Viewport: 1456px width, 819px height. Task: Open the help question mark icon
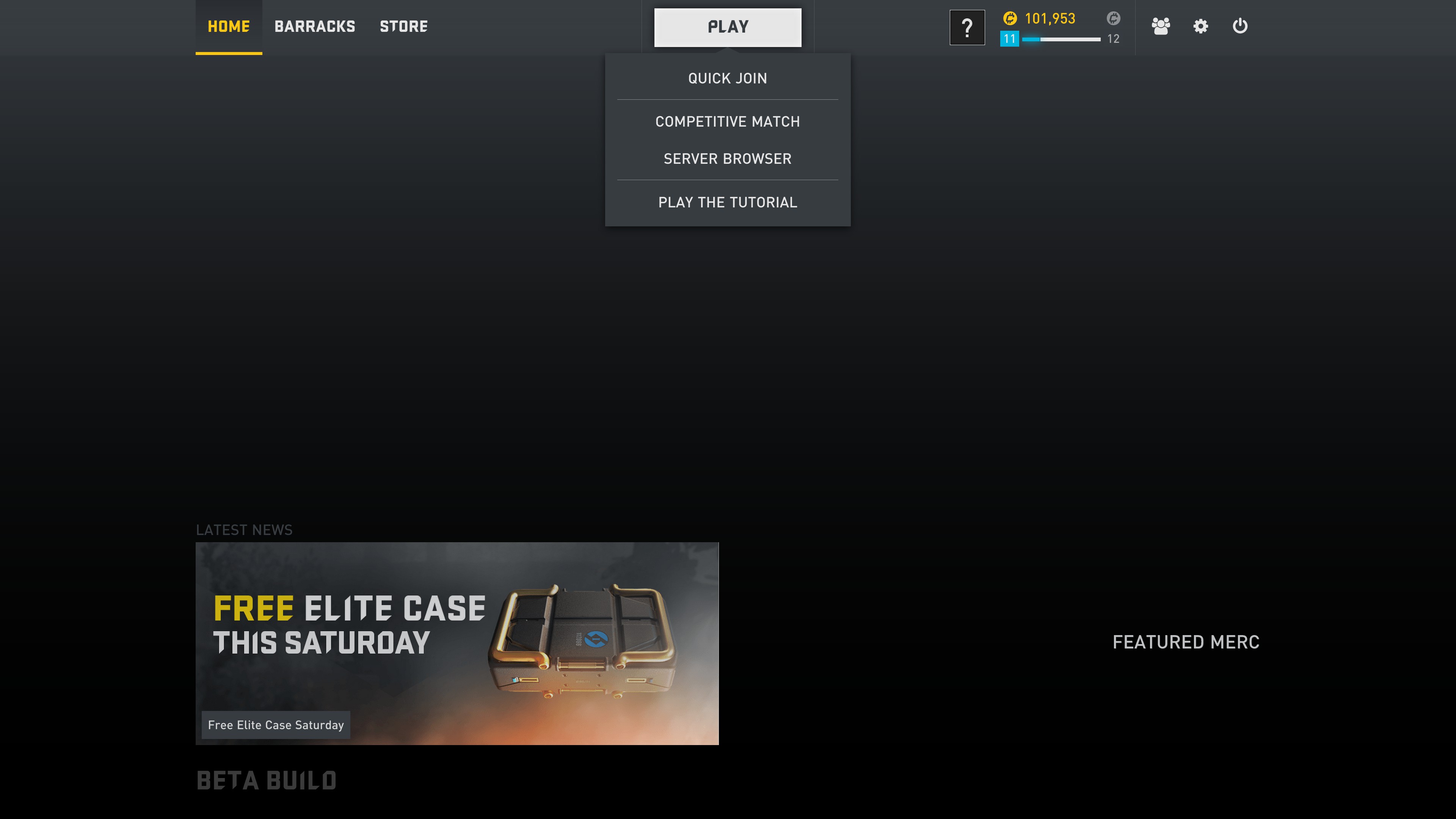click(966, 27)
